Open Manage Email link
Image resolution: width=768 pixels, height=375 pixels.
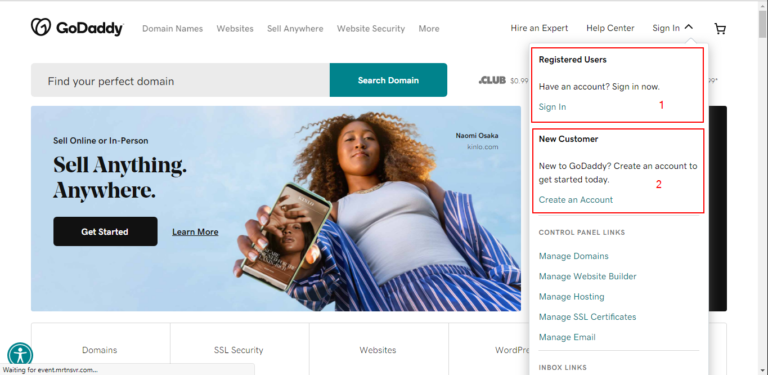click(567, 337)
